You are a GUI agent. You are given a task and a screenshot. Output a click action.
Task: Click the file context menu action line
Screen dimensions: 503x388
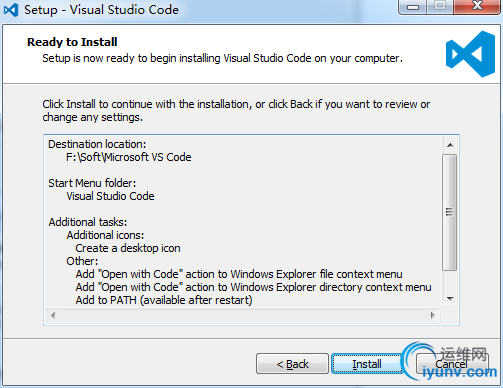click(x=239, y=274)
